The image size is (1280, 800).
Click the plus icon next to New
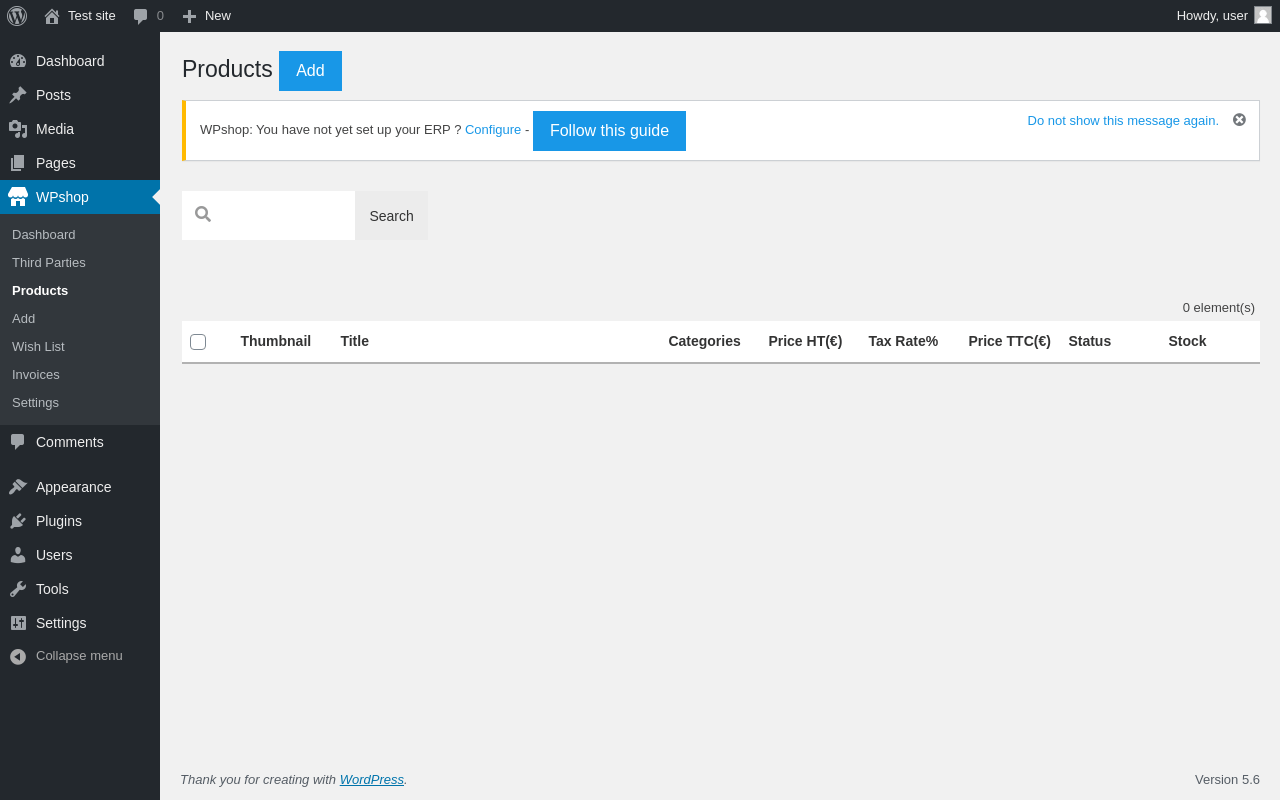click(x=189, y=16)
